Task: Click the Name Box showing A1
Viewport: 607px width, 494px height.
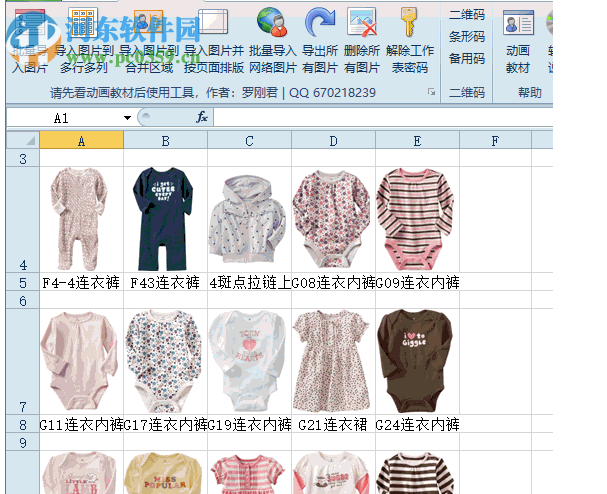Action: (62, 118)
